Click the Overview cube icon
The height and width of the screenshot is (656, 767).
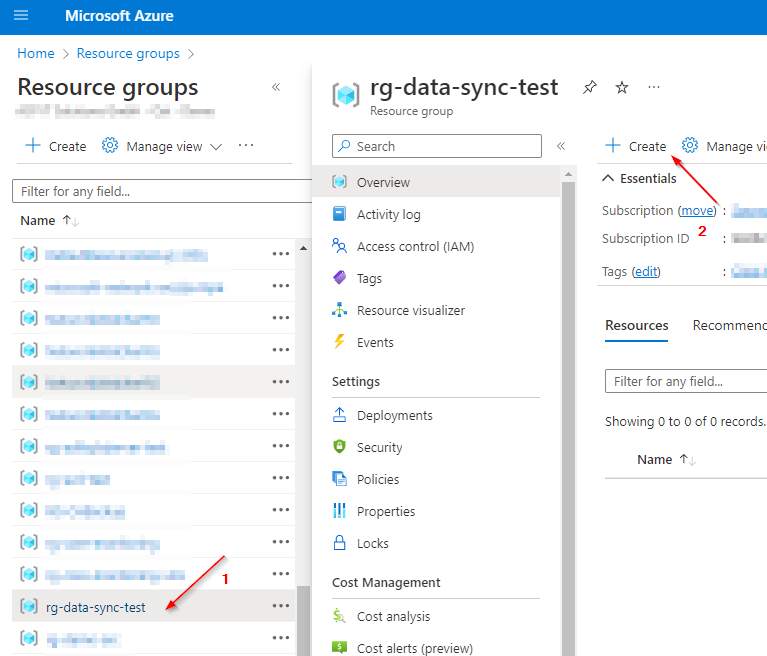pyautogui.click(x=339, y=182)
